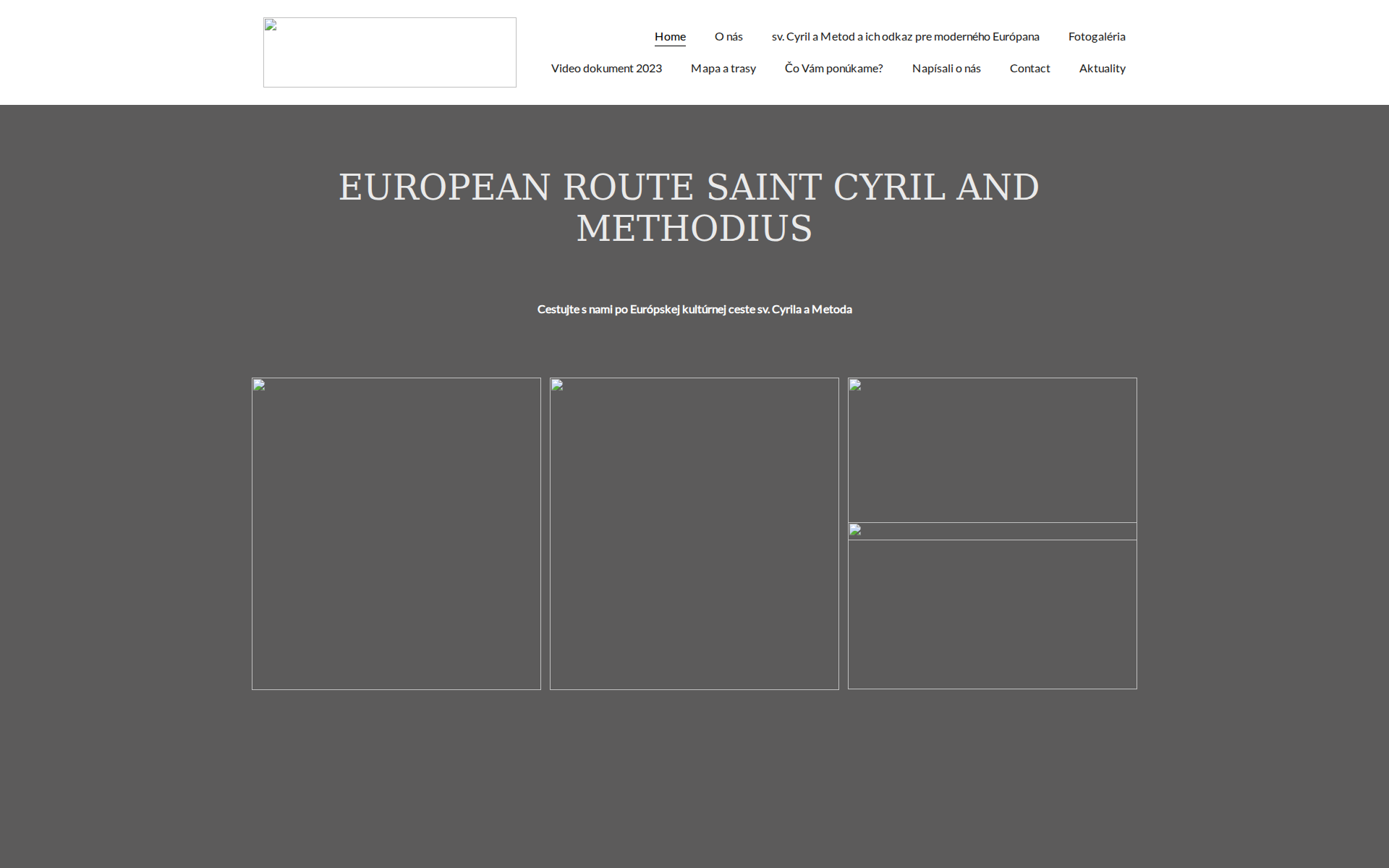This screenshot has height=868, width=1389.
Task: Open the Contact page
Action: pyautogui.click(x=1029, y=68)
